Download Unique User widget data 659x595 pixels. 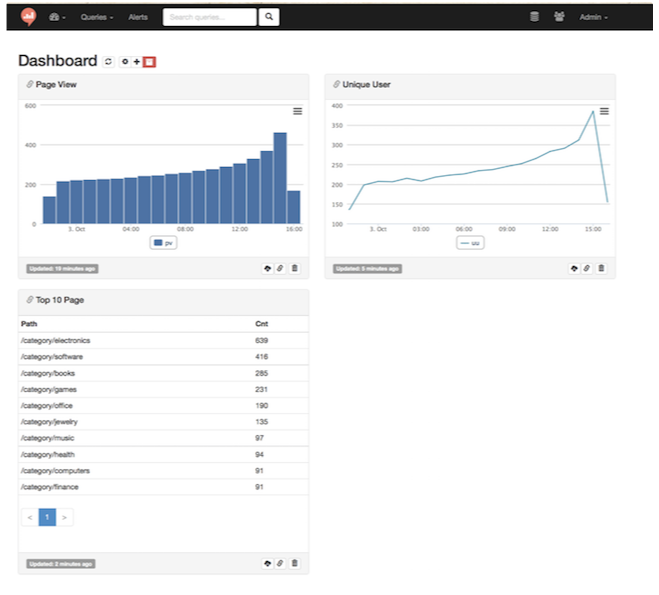(575, 268)
